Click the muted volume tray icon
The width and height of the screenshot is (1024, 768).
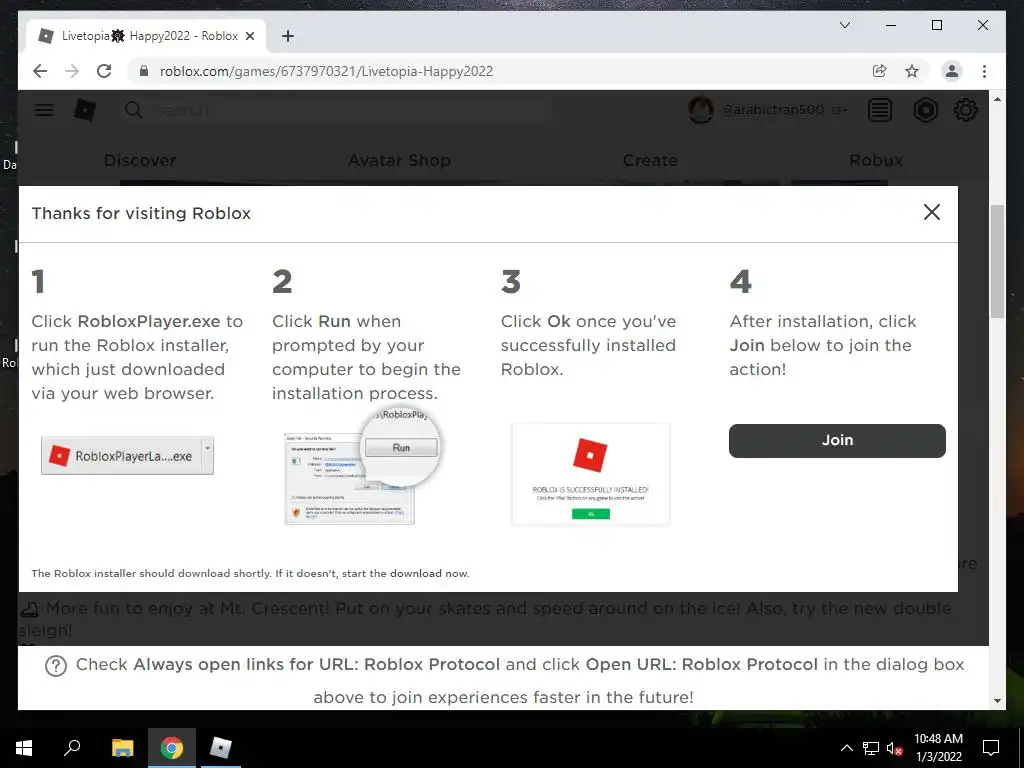coord(894,748)
